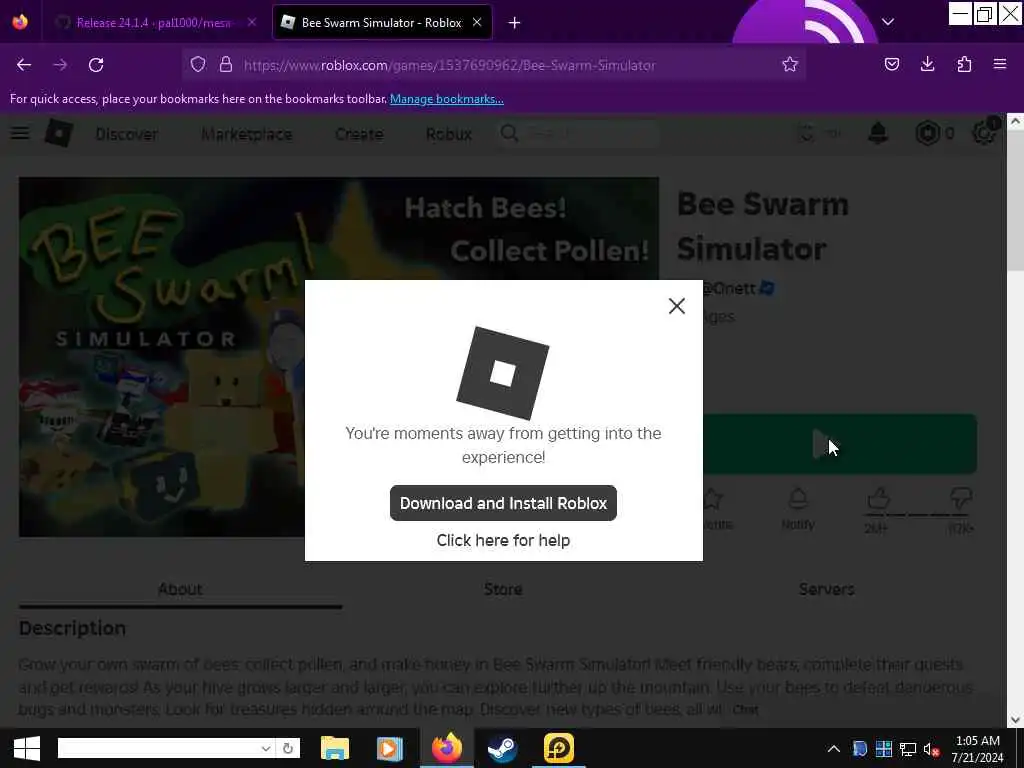This screenshot has height=768, width=1024.
Task: Go back to previous page in Firefox
Action: point(24,65)
